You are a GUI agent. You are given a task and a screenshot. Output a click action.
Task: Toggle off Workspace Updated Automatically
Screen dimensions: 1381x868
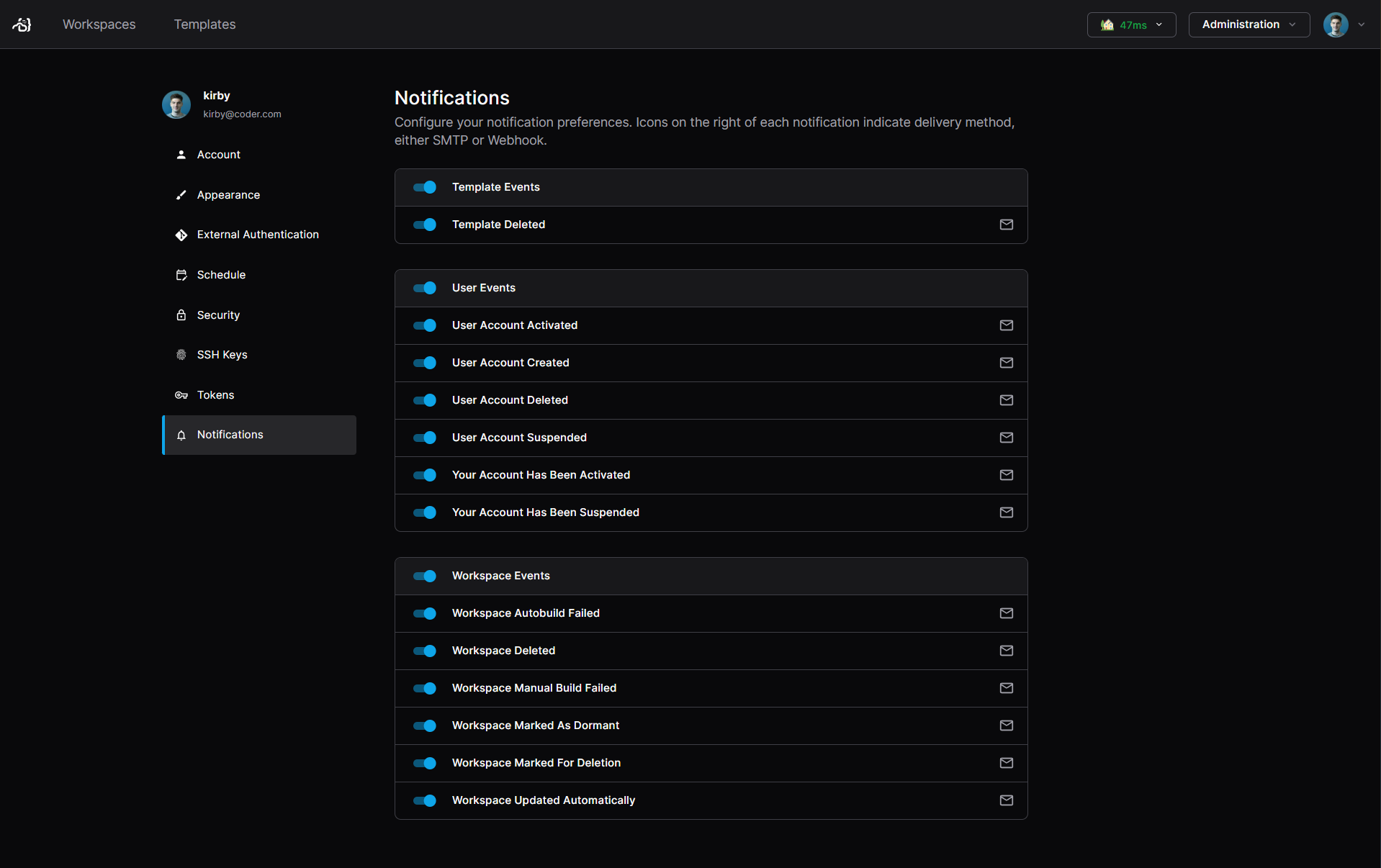(424, 800)
